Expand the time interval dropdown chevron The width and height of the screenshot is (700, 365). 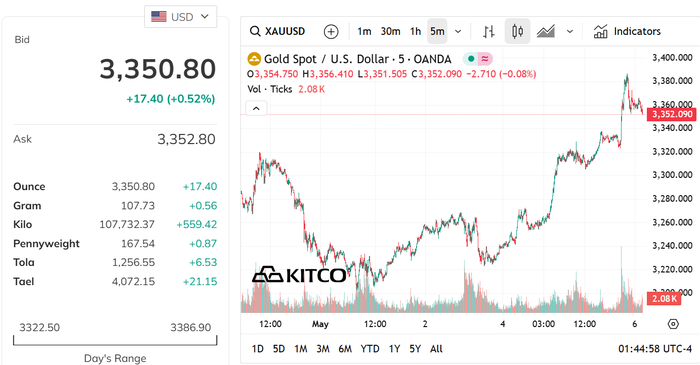tap(458, 31)
